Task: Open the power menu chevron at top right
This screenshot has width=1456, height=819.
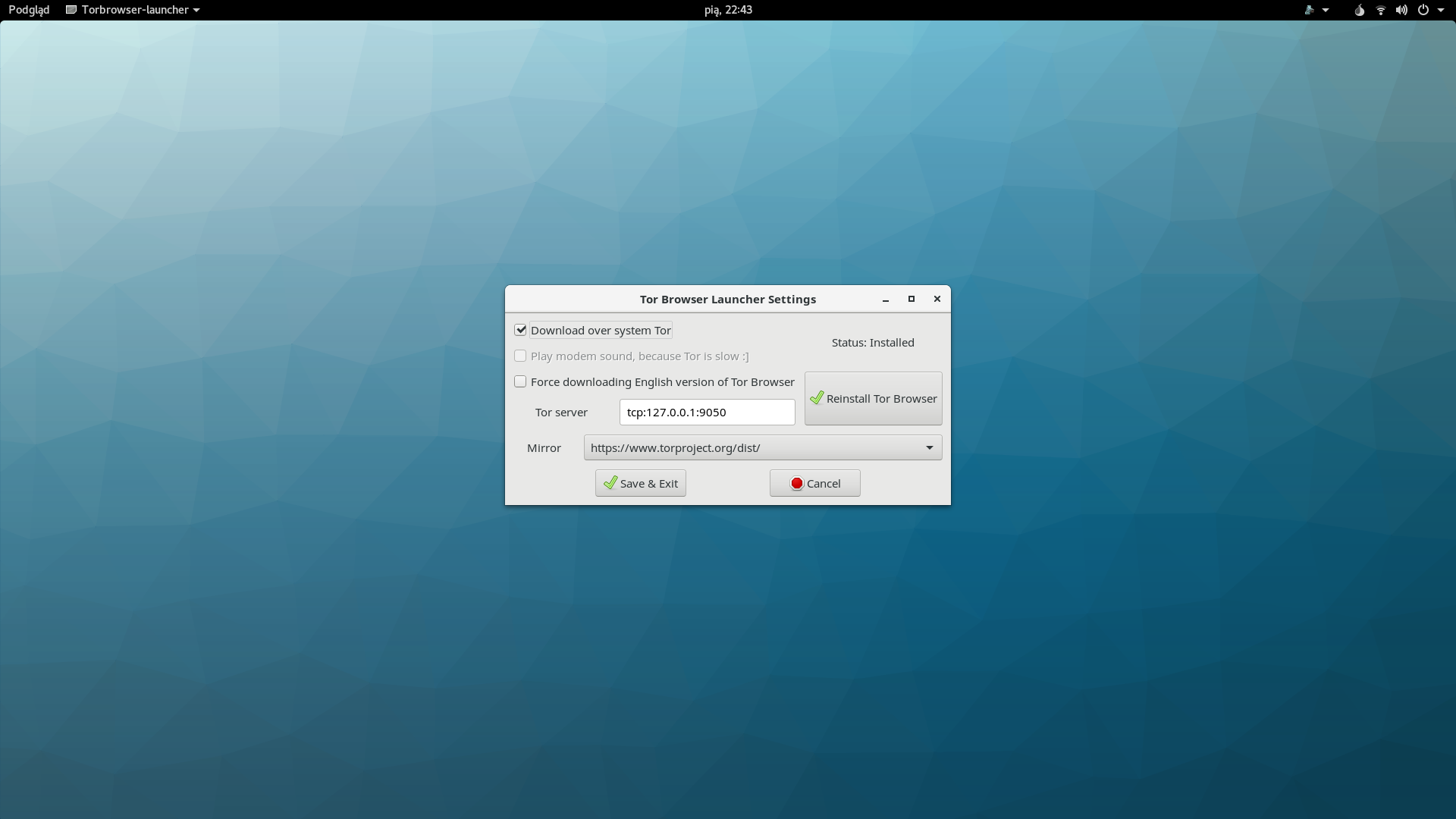Action: coord(1442,10)
